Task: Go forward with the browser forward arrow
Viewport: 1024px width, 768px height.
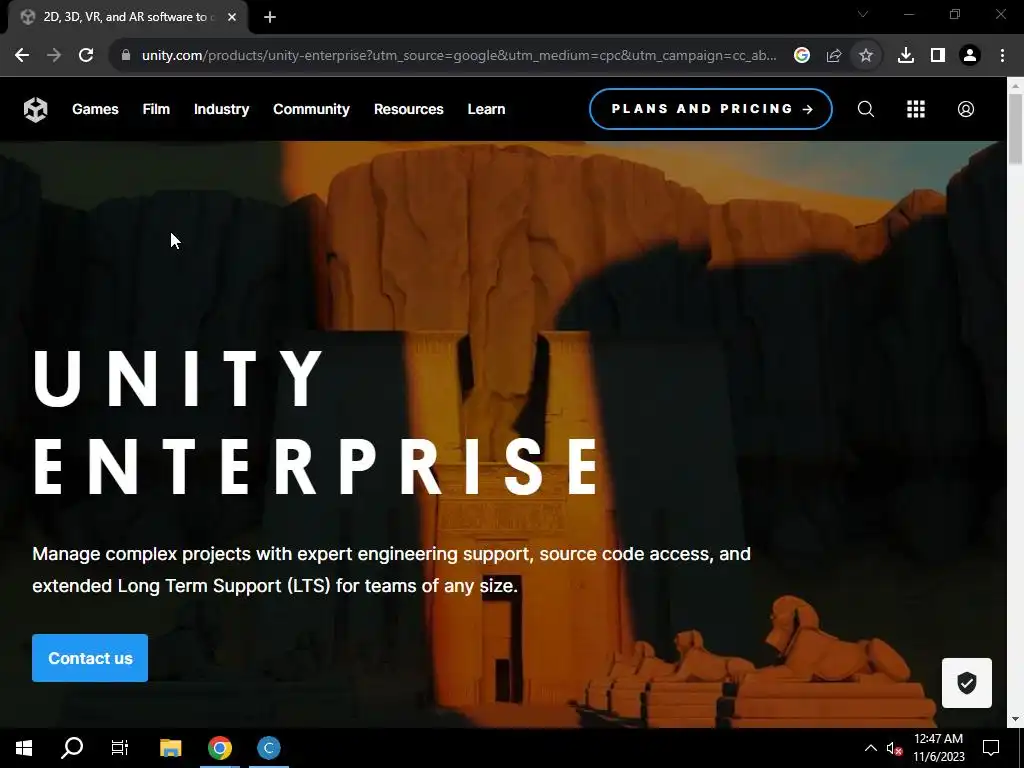Action: click(x=54, y=56)
